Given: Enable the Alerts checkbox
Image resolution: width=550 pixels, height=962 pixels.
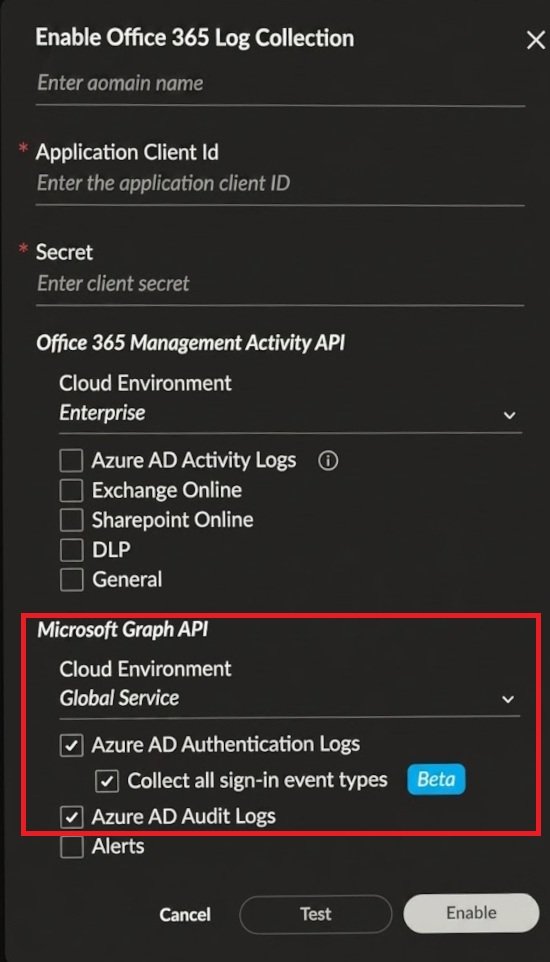Looking at the screenshot, I should tap(71, 847).
